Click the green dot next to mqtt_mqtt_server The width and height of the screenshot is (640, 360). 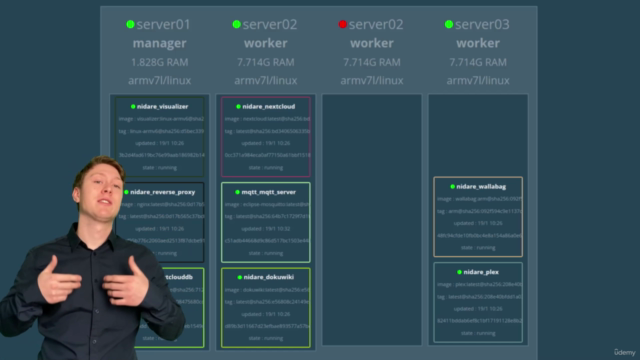click(238, 192)
